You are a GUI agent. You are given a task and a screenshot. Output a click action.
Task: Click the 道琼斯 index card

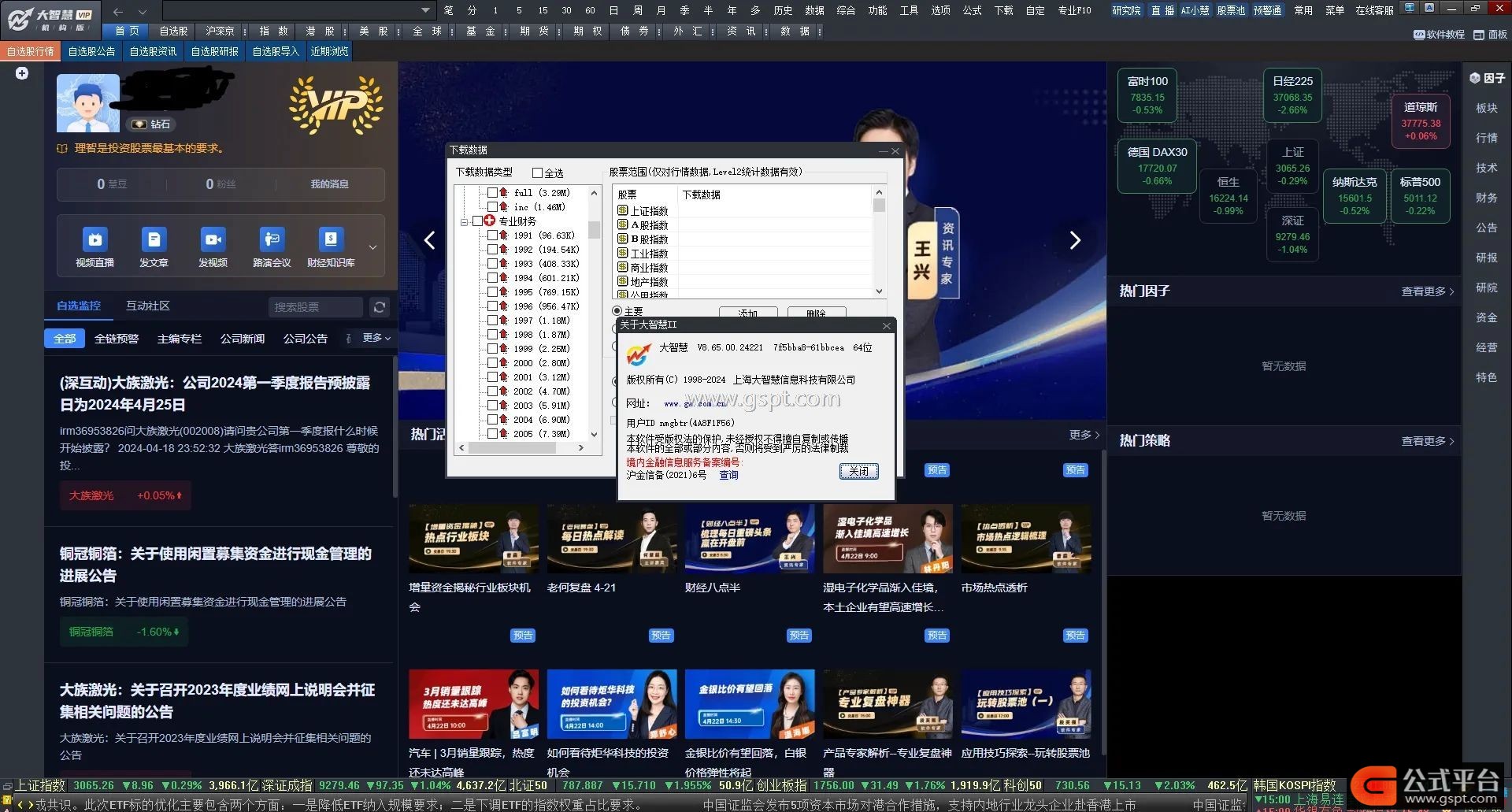(1421, 121)
